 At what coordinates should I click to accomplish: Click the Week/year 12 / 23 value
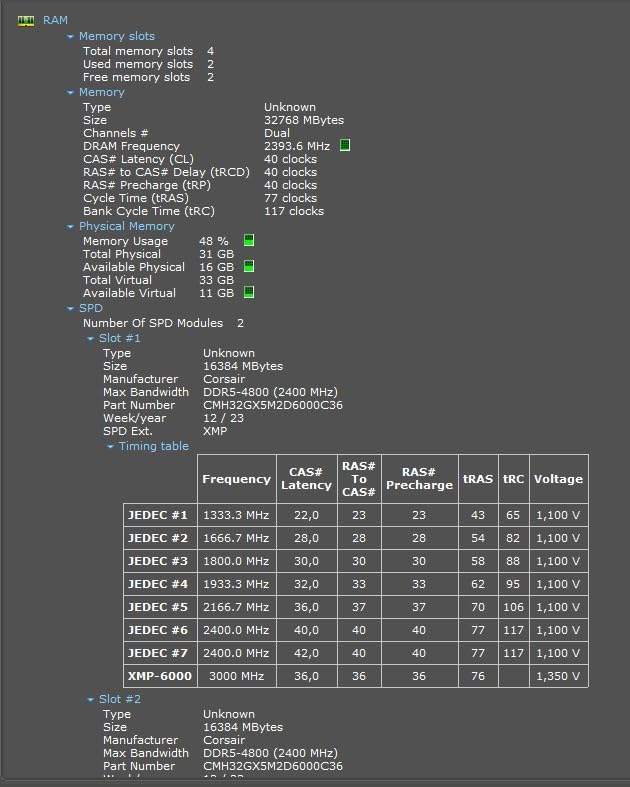223,419
